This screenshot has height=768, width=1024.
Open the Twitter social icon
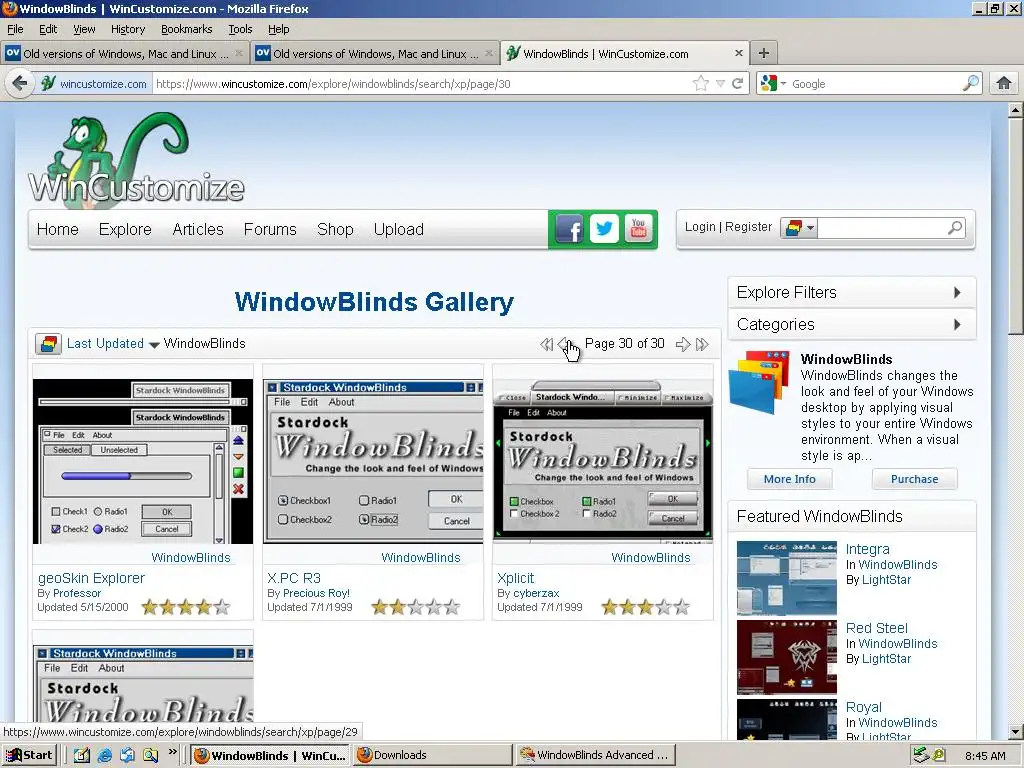point(604,229)
